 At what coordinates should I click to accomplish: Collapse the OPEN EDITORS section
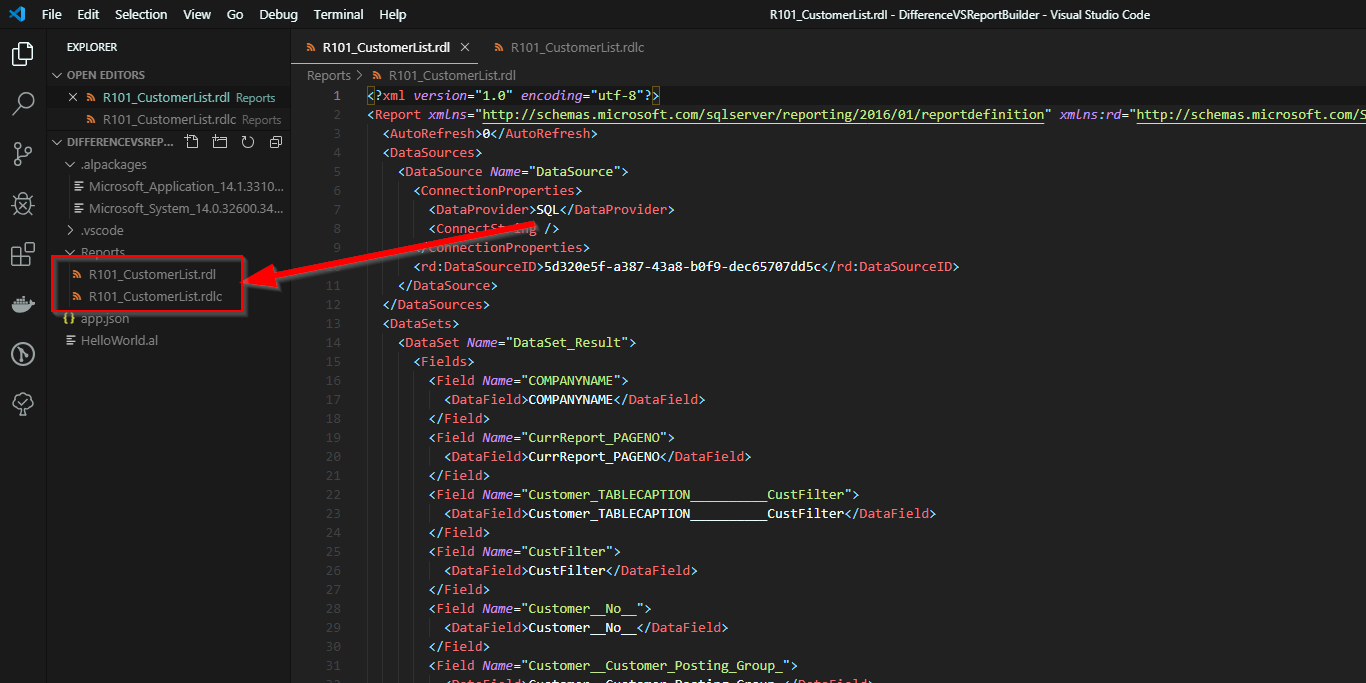coord(57,74)
